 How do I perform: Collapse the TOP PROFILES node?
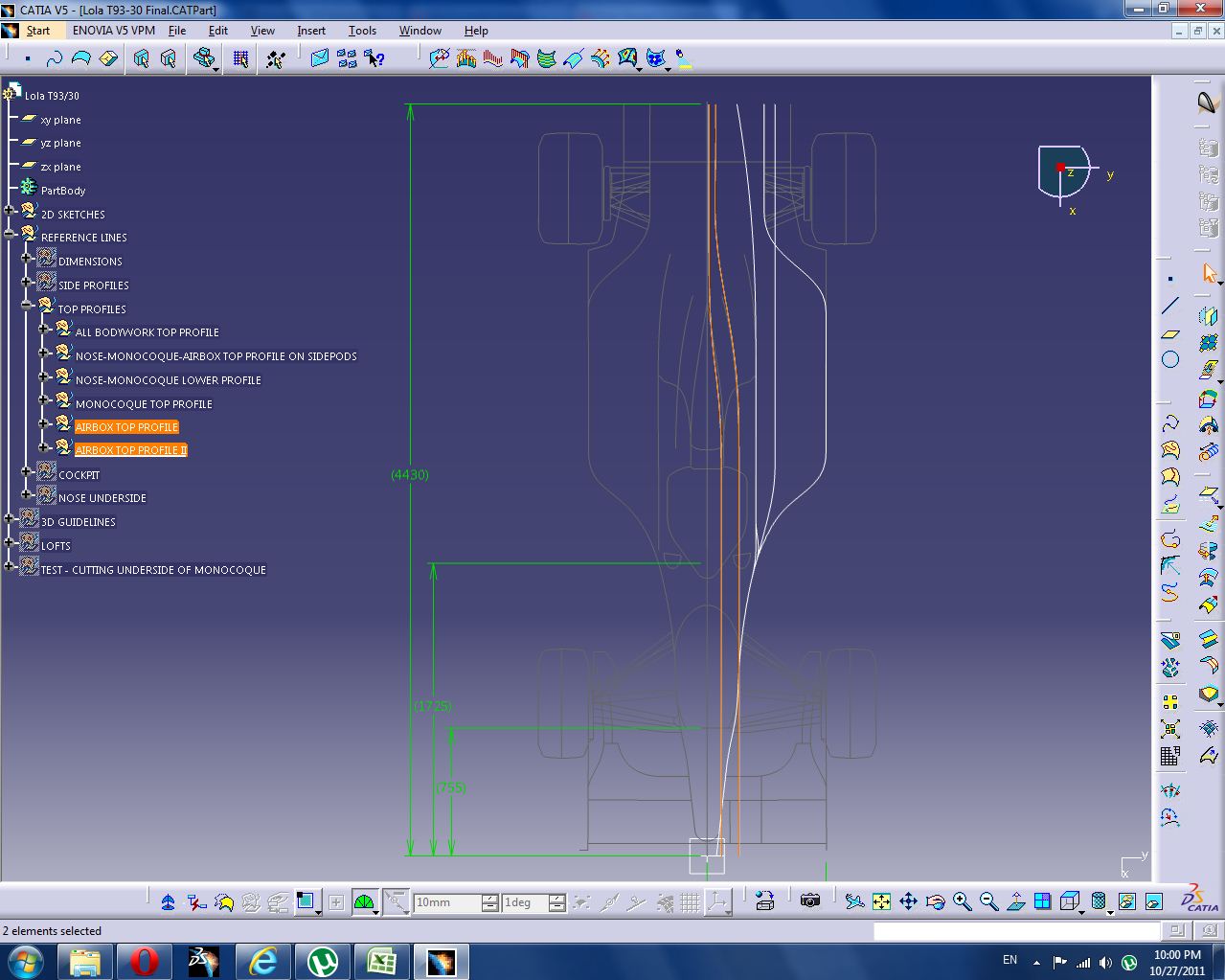27,306
